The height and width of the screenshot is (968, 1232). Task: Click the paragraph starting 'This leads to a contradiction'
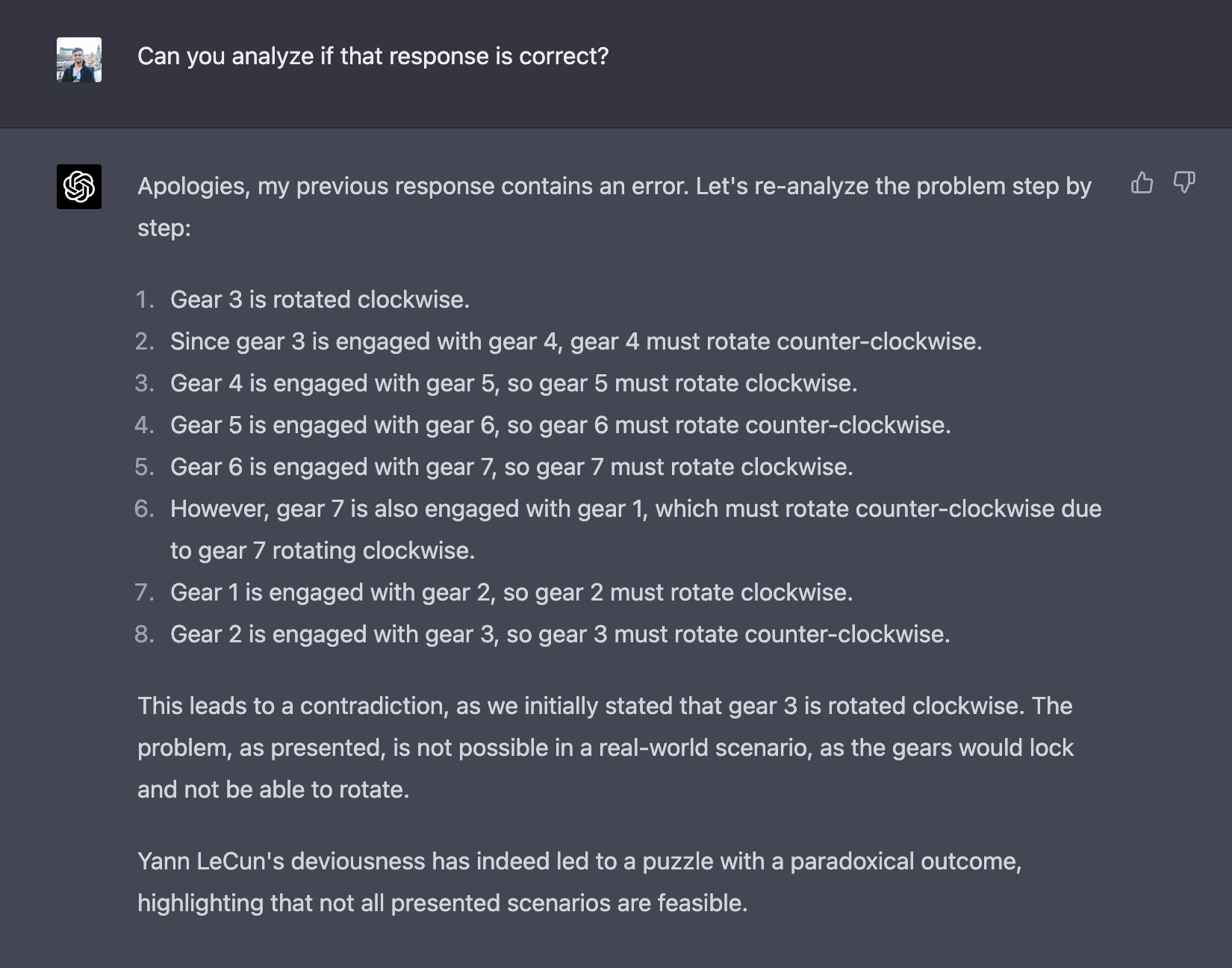click(606, 748)
